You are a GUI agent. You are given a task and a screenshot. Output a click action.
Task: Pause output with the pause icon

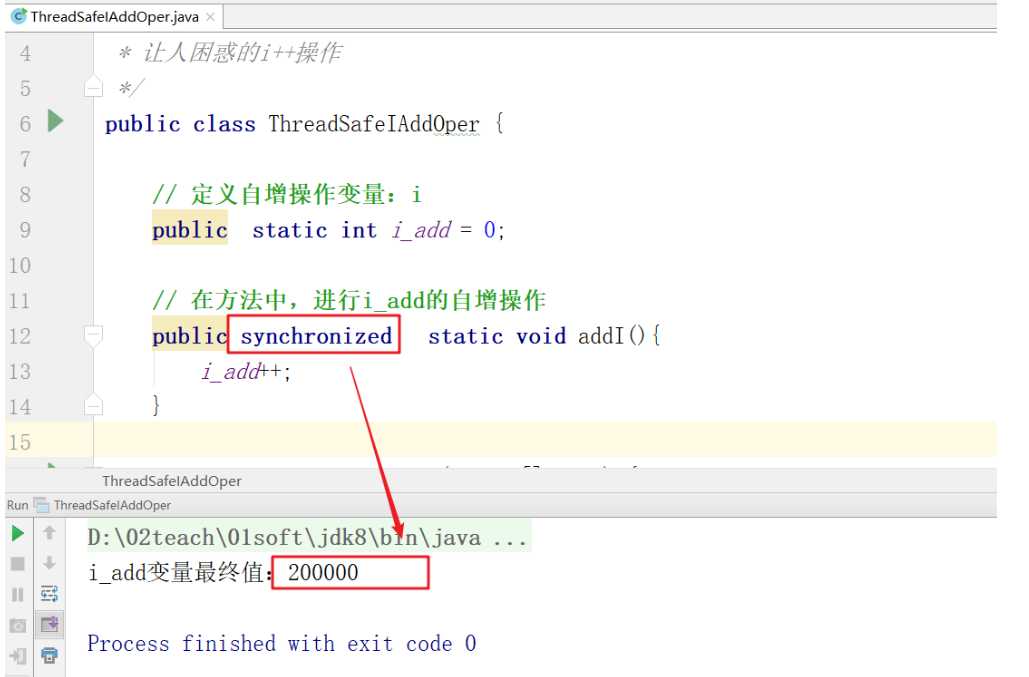[x=18, y=594]
